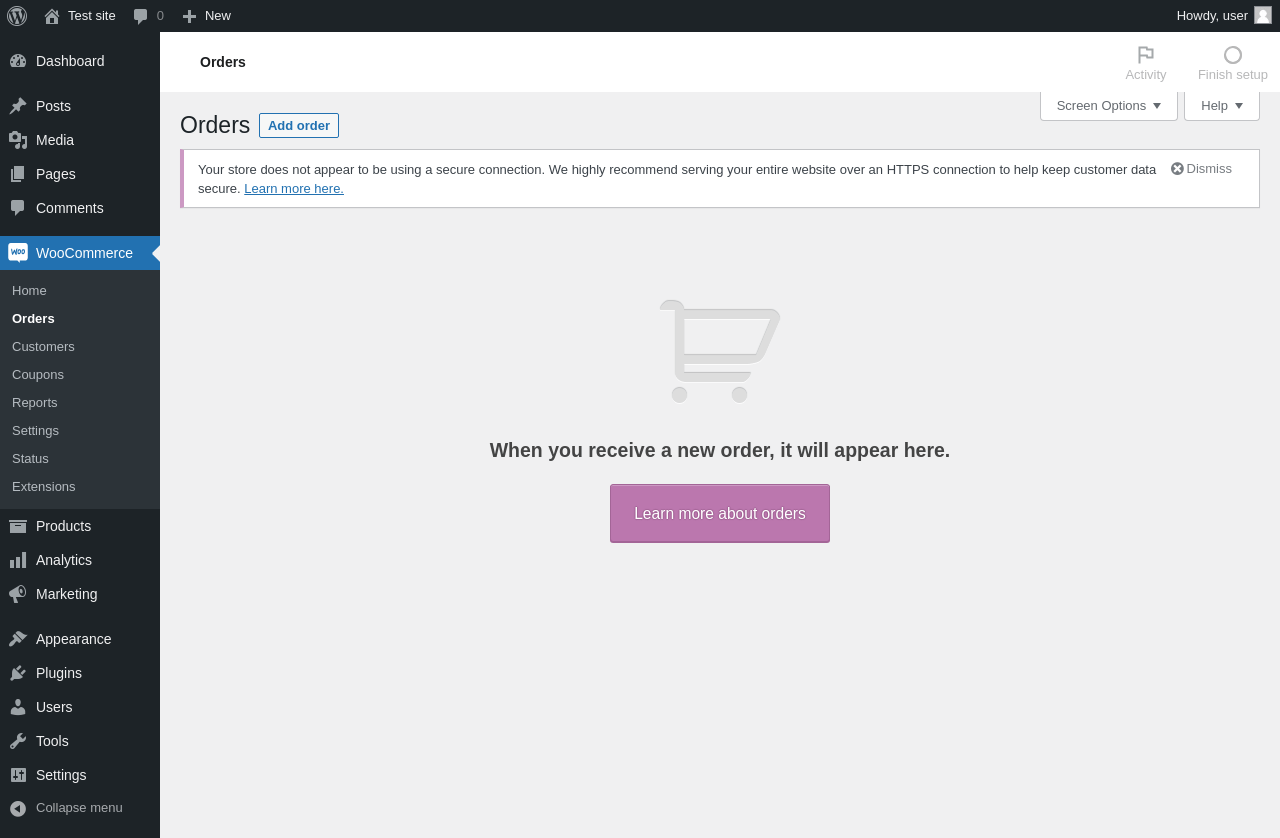Open WooCommerce Settings submenu item
1280x838 pixels.
35,431
